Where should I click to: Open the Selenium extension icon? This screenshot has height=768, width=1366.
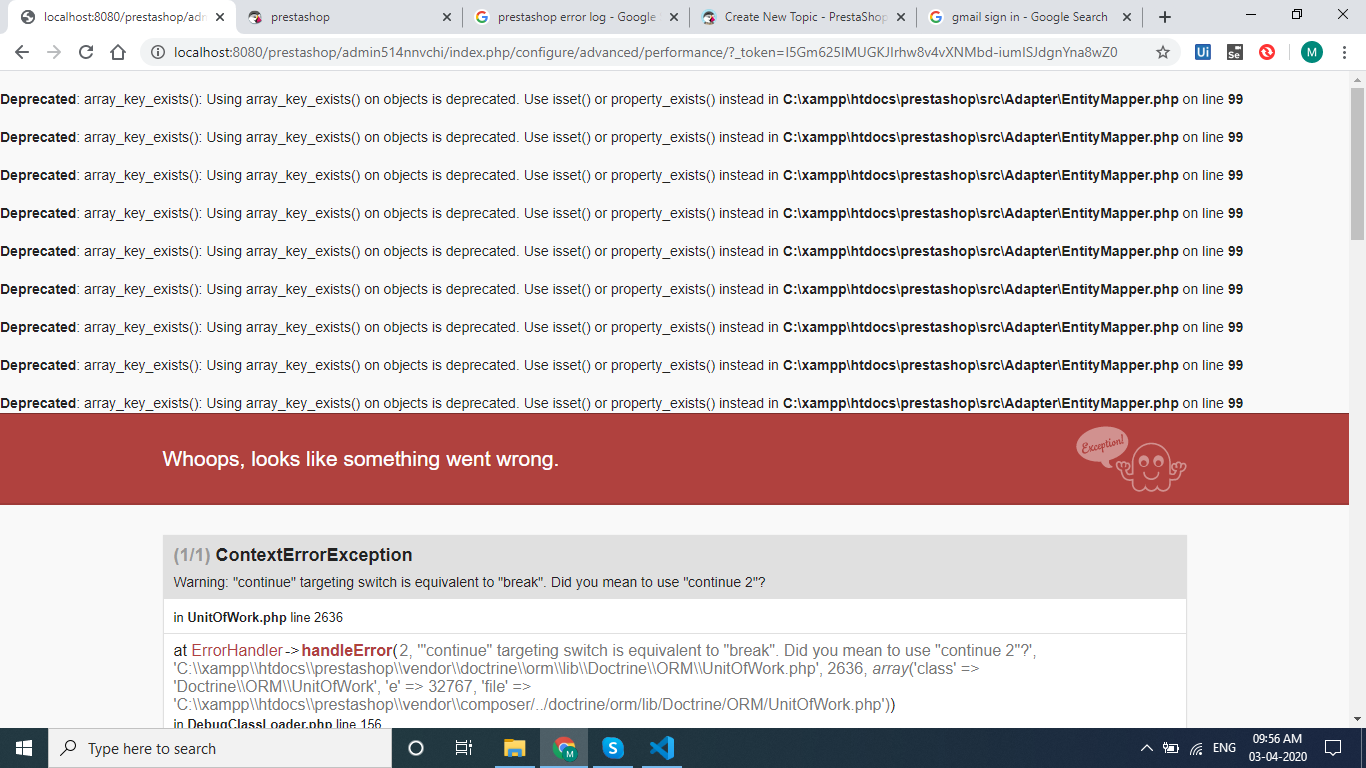1235,52
